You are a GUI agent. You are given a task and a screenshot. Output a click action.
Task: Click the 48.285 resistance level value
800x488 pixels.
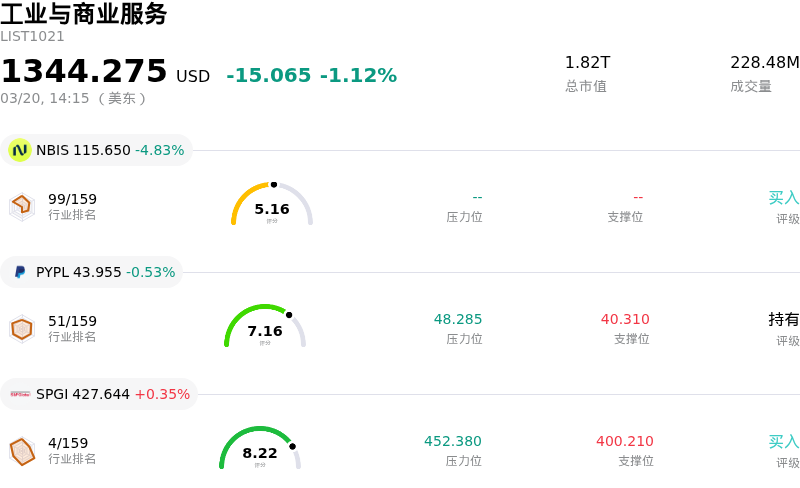click(458, 320)
